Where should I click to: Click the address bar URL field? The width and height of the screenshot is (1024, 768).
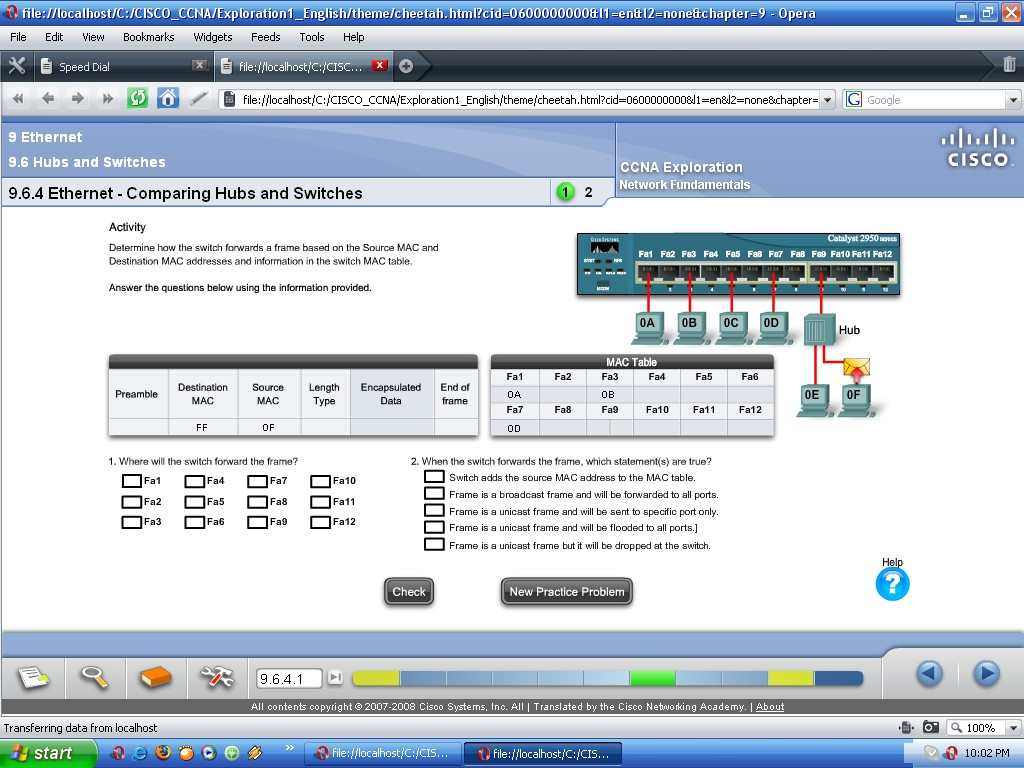[529, 100]
